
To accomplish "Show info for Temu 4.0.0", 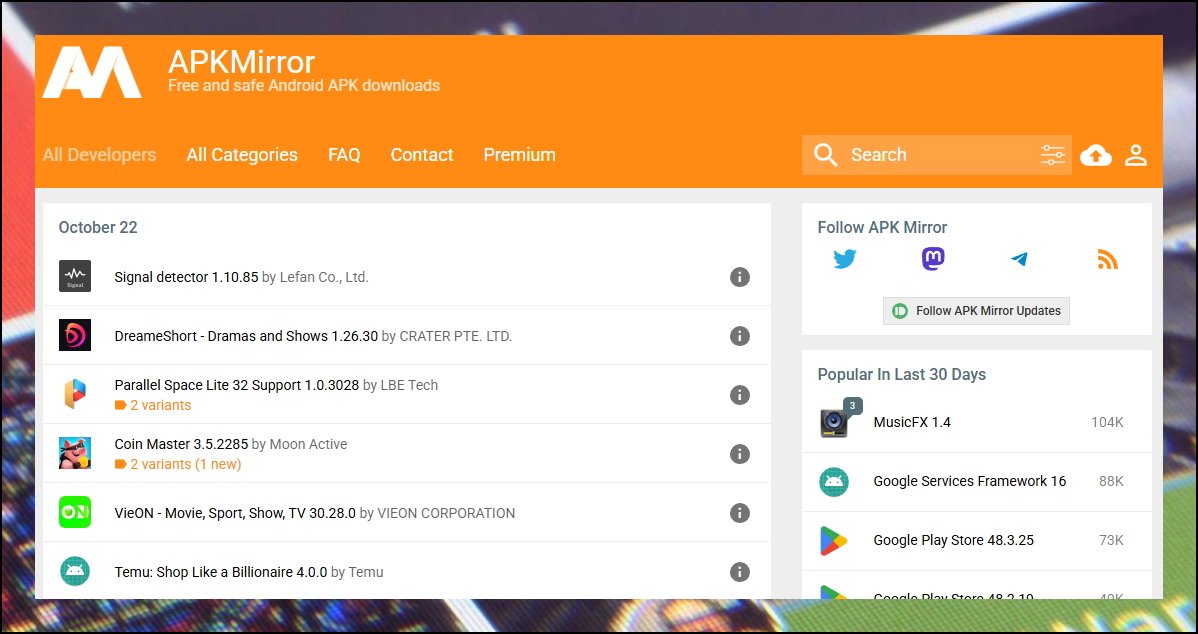I will pos(740,571).
